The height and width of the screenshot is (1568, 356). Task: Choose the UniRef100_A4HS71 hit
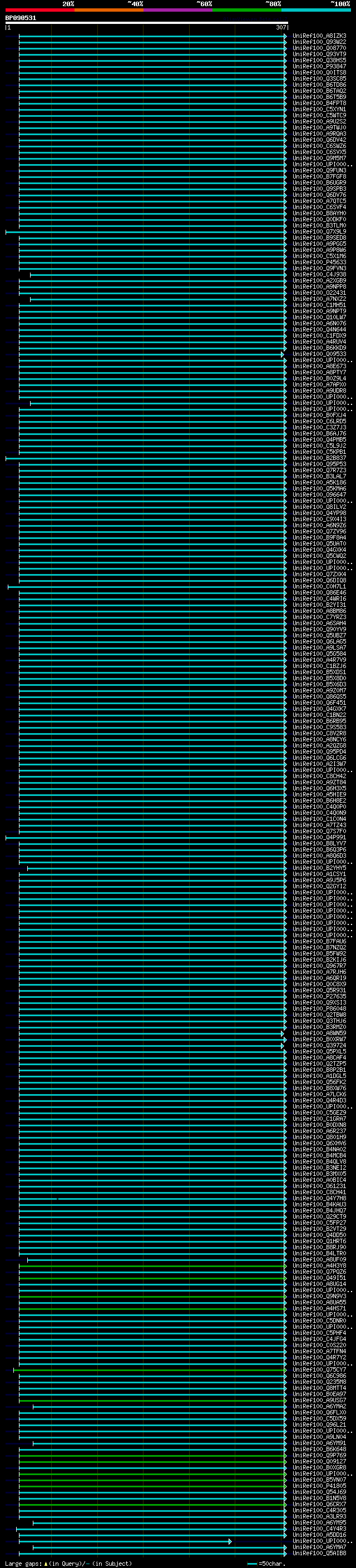coord(319,1309)
